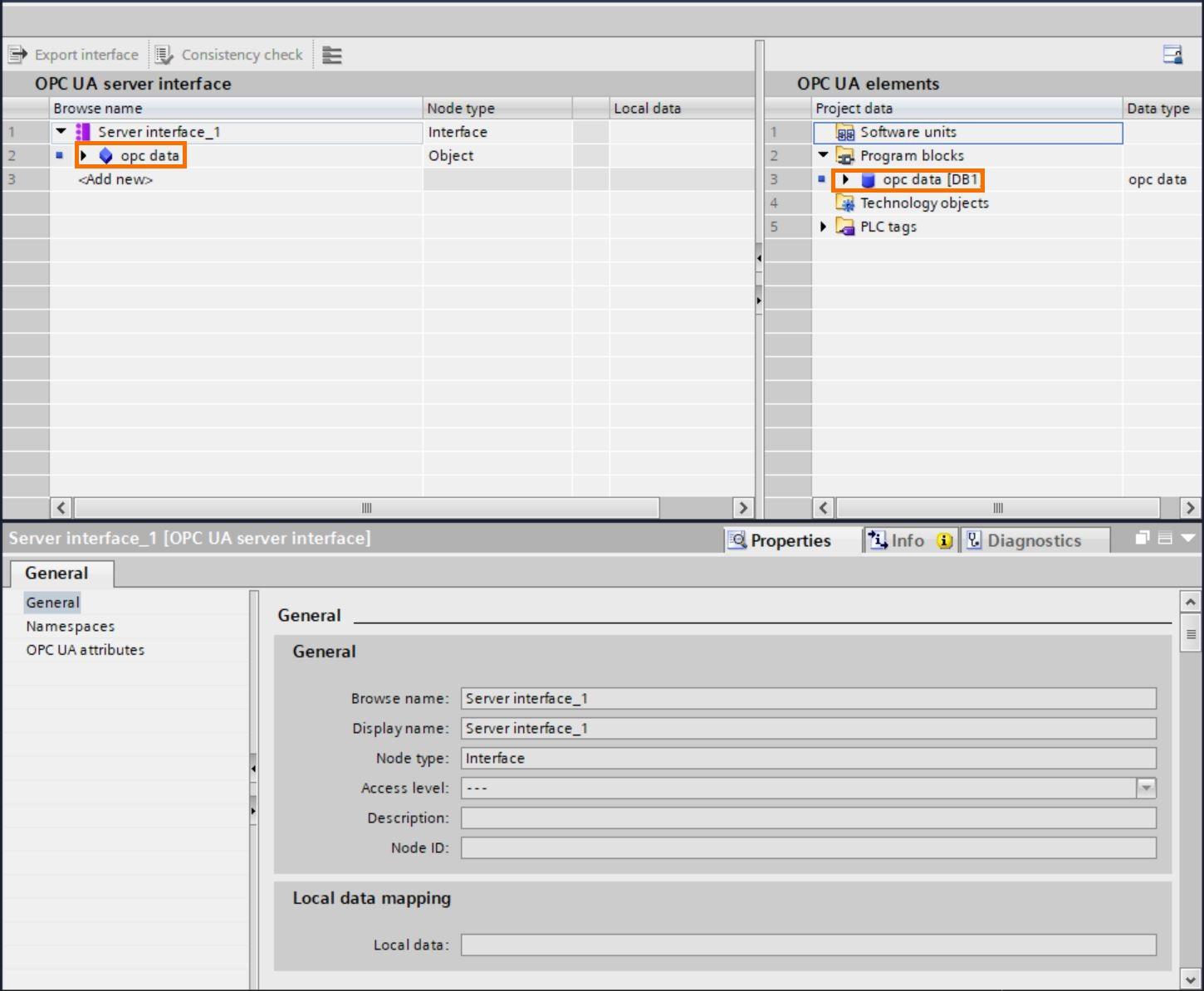Screen dimensions: 1204x991
Task: Select Namespaces in the navigation list
Action: [71, 627]
